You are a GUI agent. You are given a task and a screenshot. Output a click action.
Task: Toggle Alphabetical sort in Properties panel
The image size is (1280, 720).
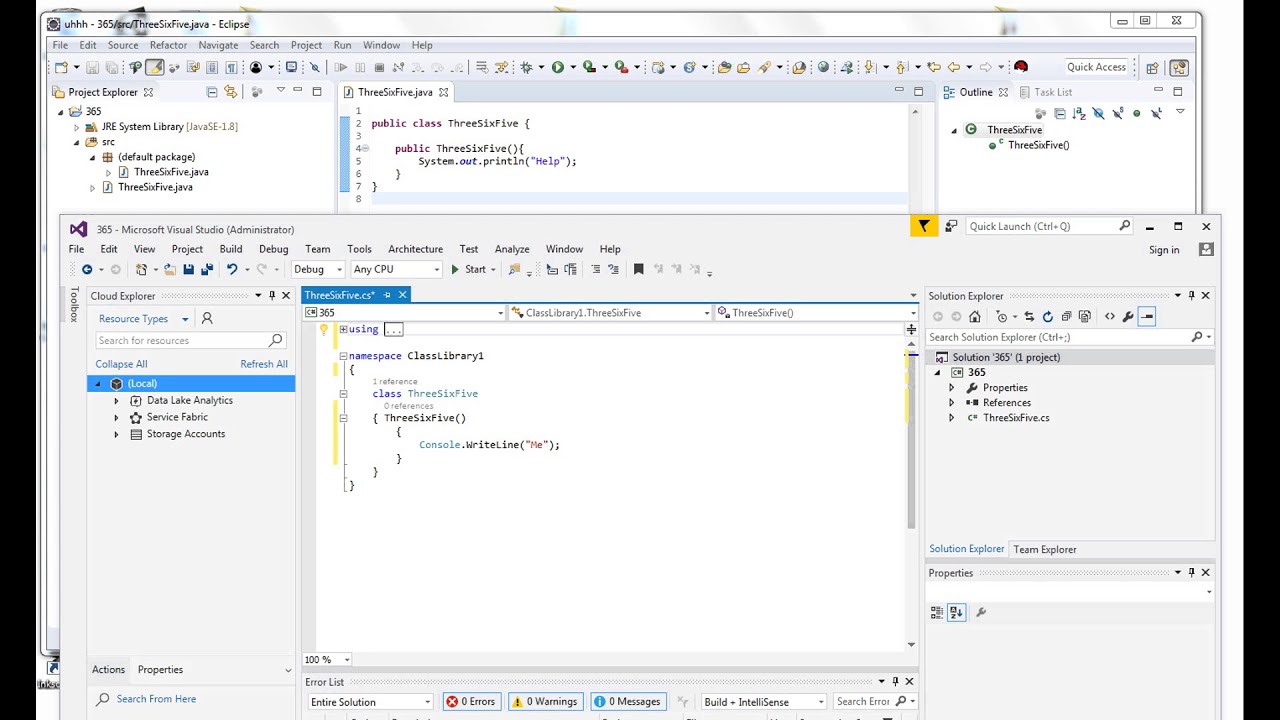click(x=956, y=612)
